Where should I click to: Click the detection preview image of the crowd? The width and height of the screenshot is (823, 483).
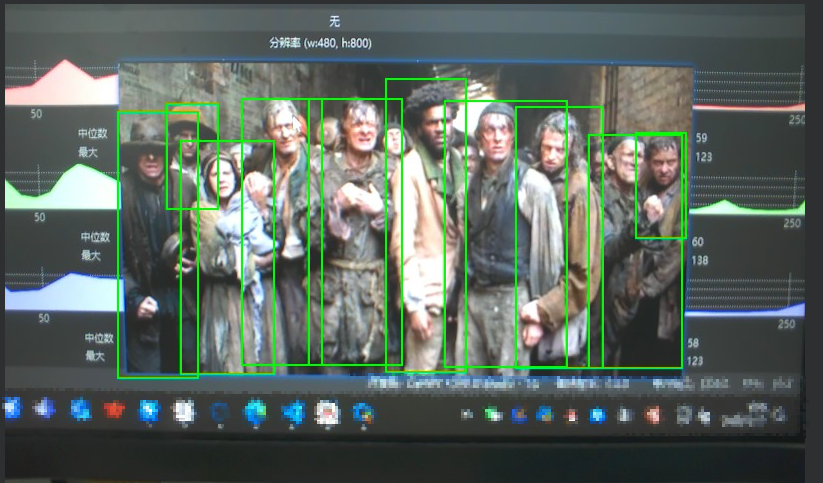click(x=405, y=218)
